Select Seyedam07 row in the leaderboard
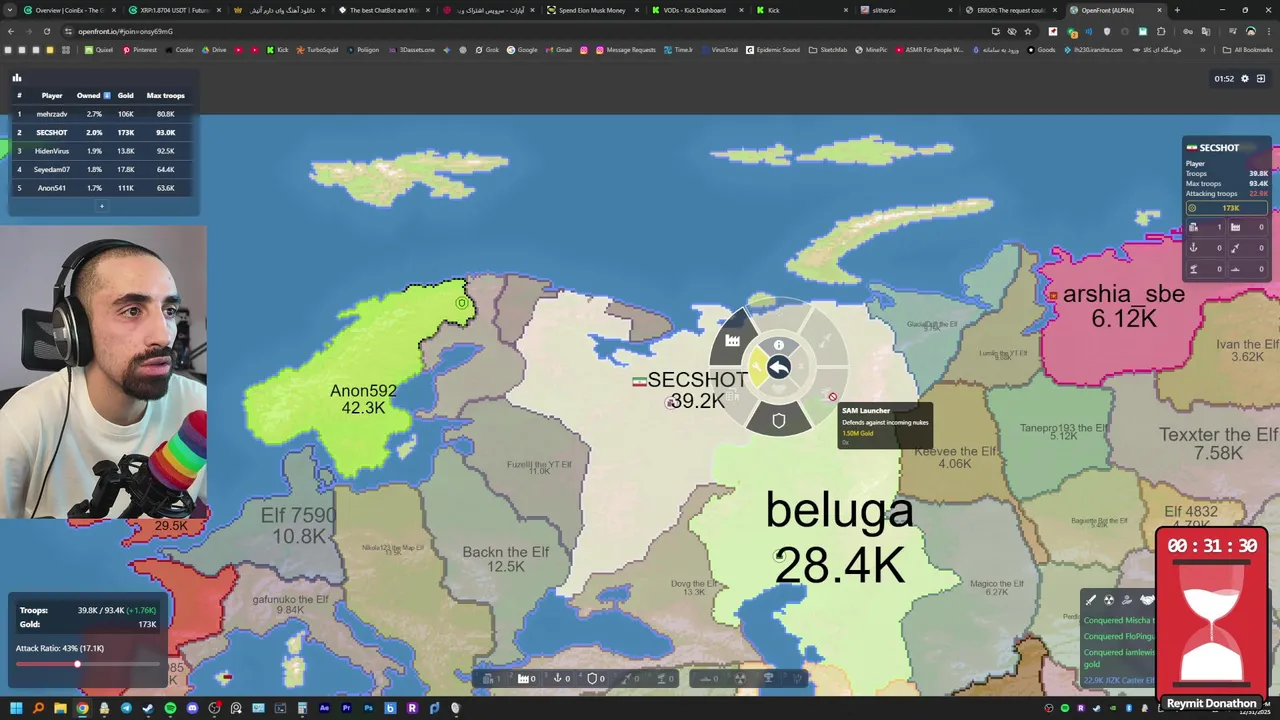1280x720 pixels. coord(103,169)
